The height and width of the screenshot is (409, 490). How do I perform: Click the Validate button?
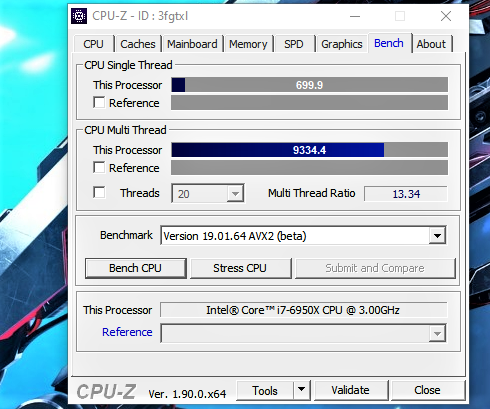pyautogui.click(x=350, y=390)
